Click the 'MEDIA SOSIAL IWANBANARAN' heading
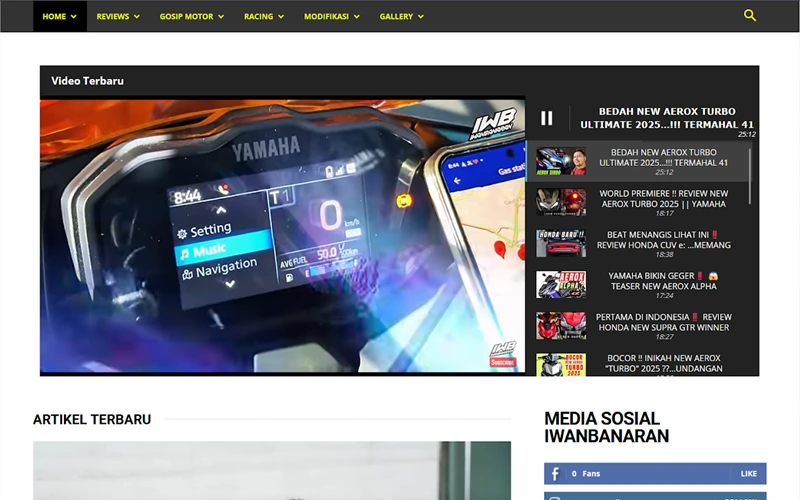The width and height of the screenshot is (800, 500). 606,427
